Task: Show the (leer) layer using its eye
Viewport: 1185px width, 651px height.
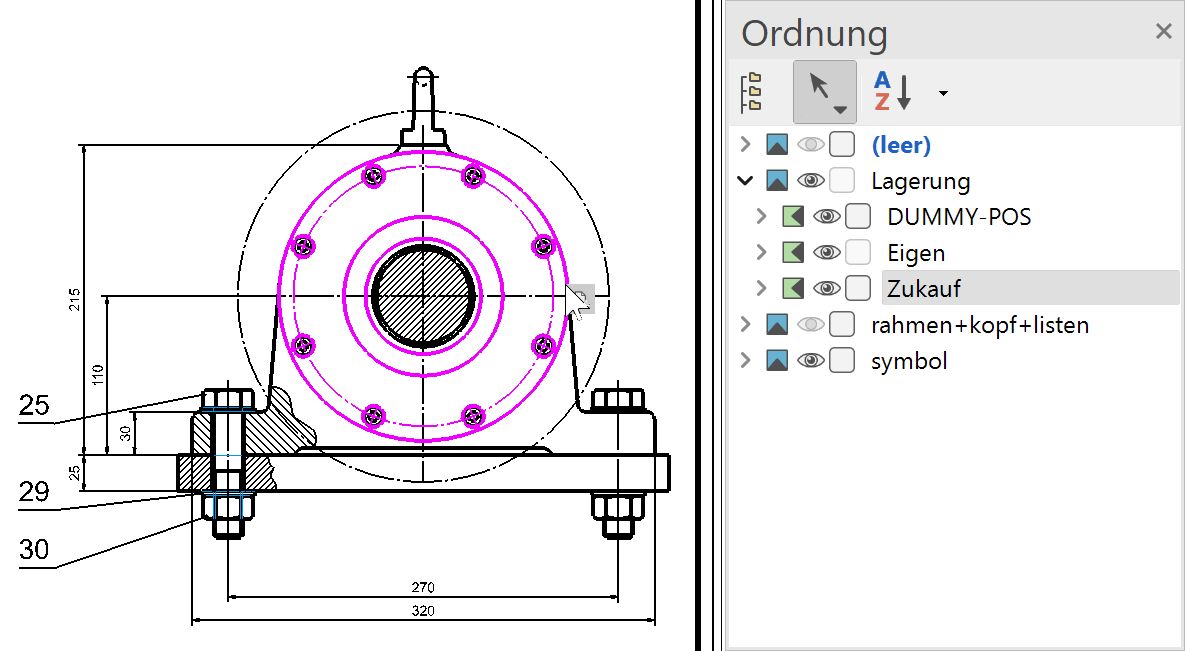Action: click(x=810, y=145)
